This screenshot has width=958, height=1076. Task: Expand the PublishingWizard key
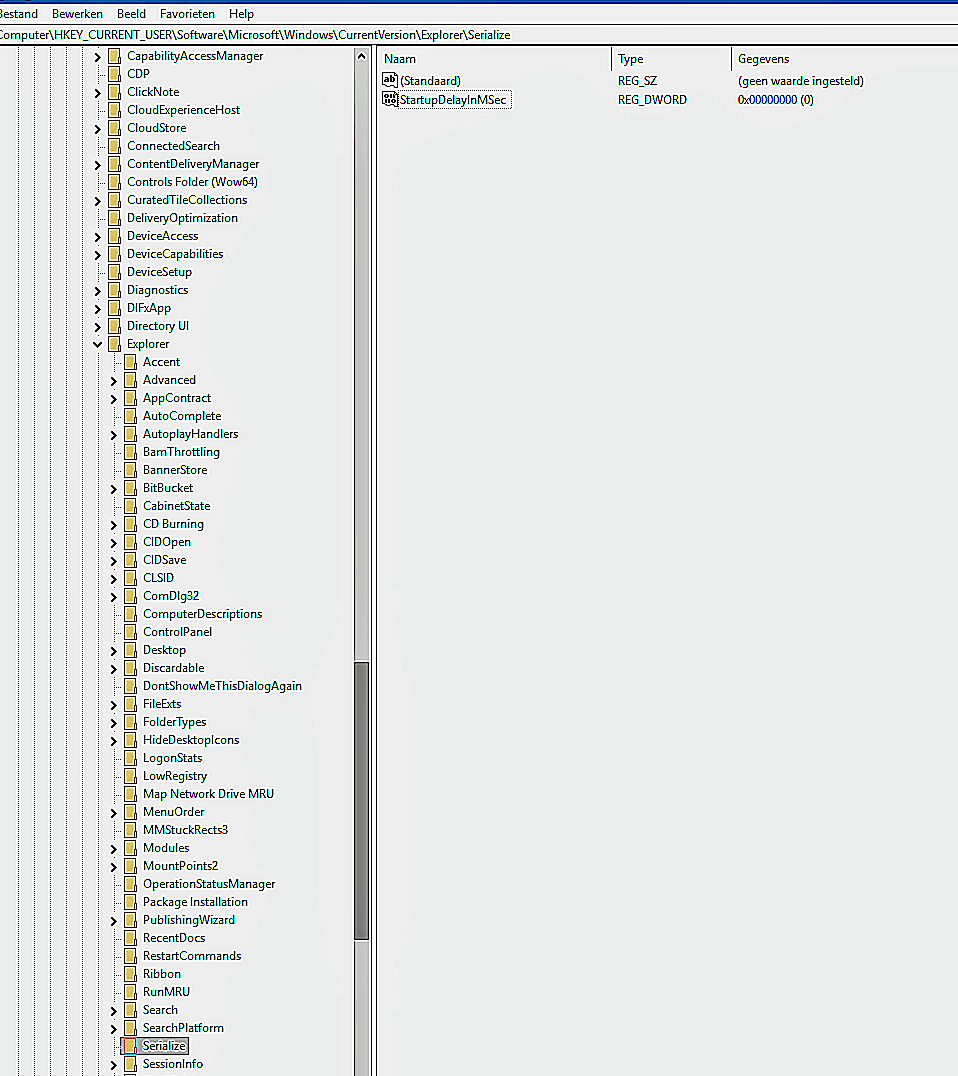coord(114,921)
